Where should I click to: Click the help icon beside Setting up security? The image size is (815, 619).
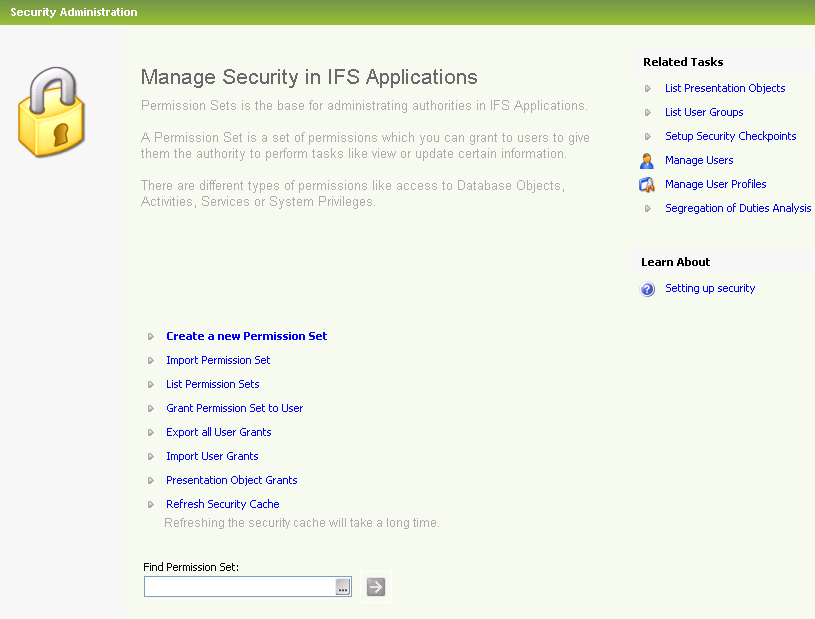[647, 289]
